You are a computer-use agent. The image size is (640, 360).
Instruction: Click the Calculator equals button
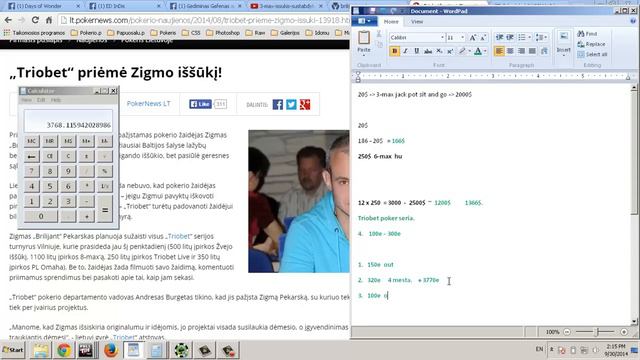click(105, 209)
